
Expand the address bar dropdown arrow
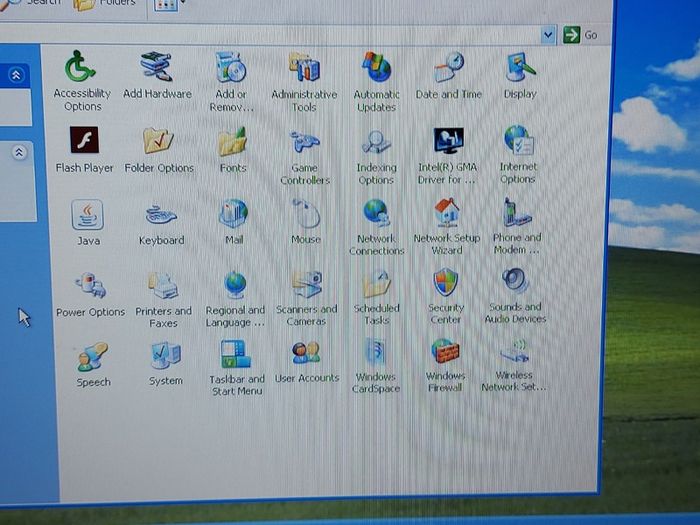point(549,35)
